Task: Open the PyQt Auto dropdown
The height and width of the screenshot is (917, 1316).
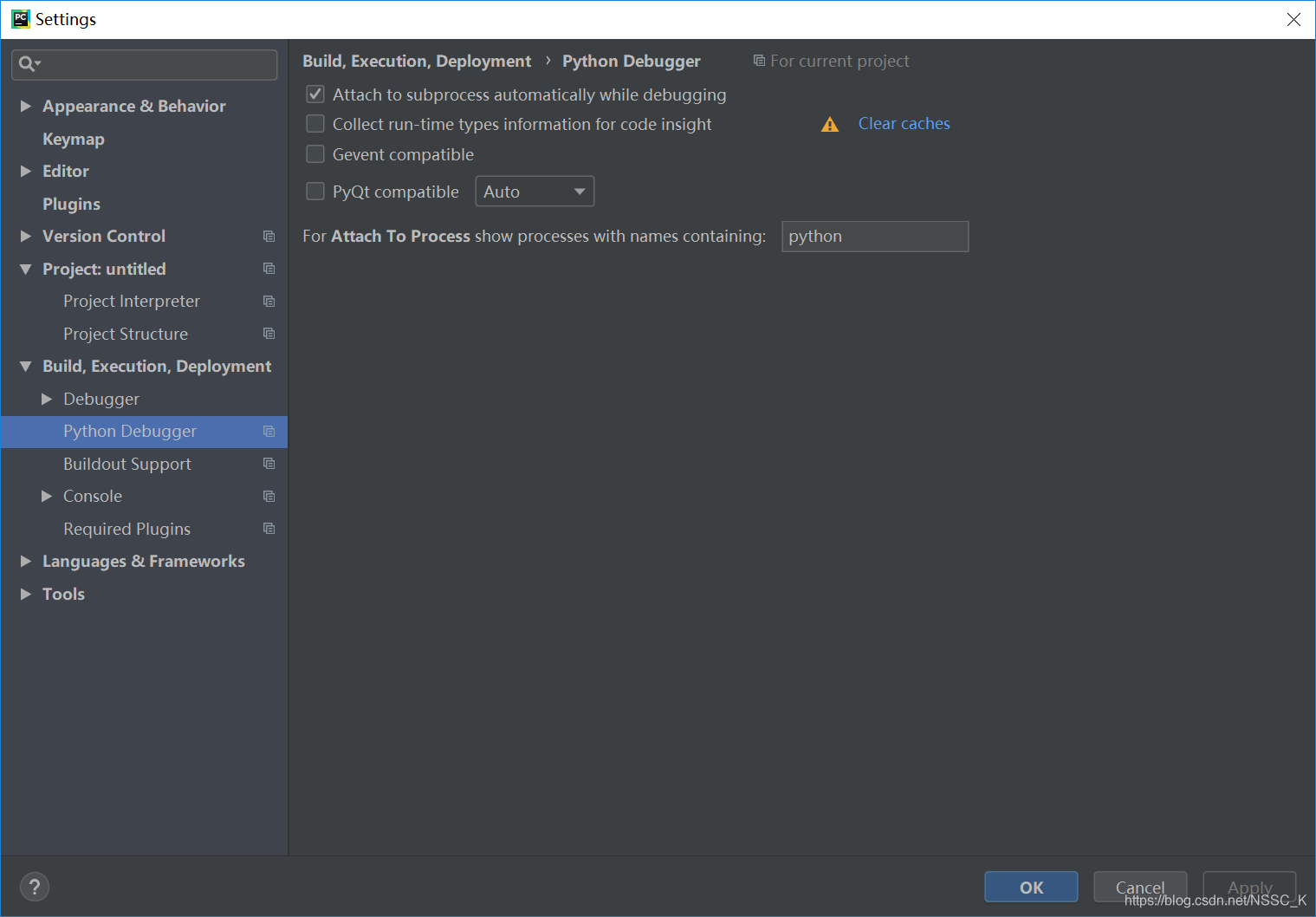Action: [535, 192]
